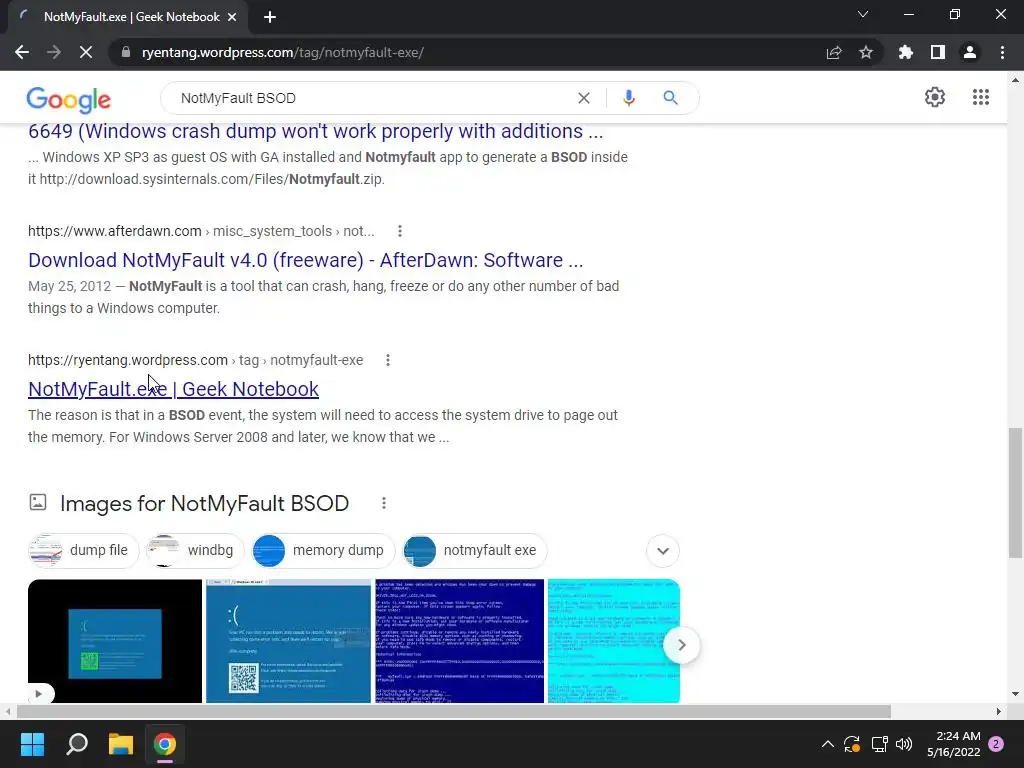
Task: Open the Google apps grid
Action: click(x=980, y=97)
